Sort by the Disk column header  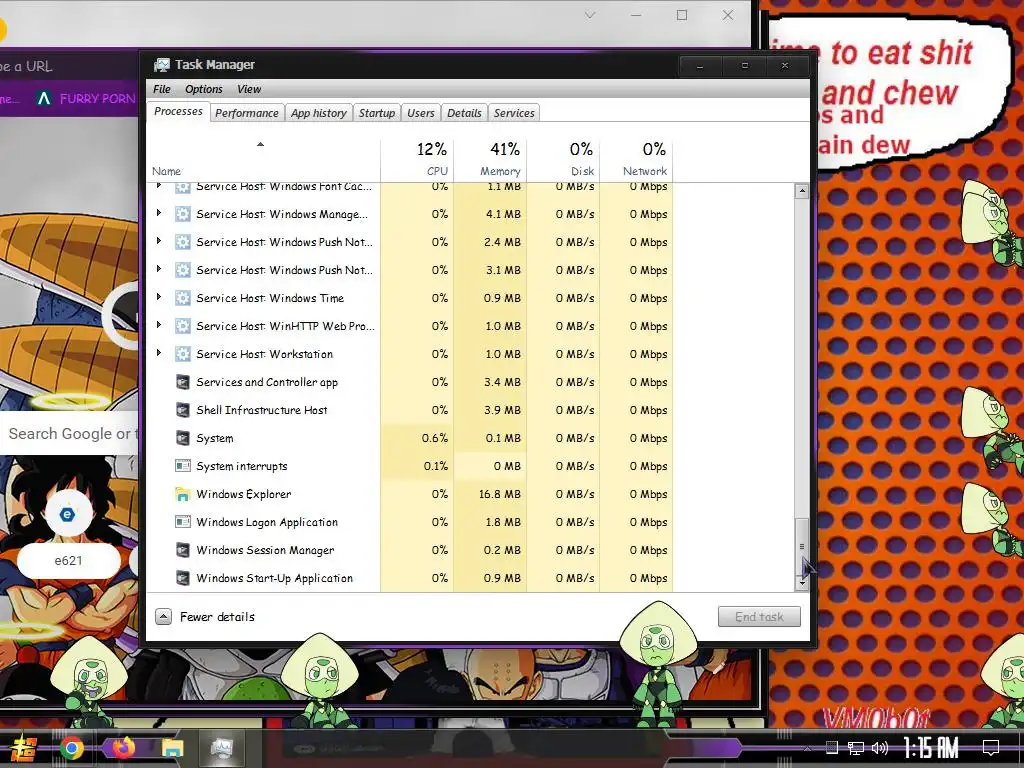click(x=564, y=159)
